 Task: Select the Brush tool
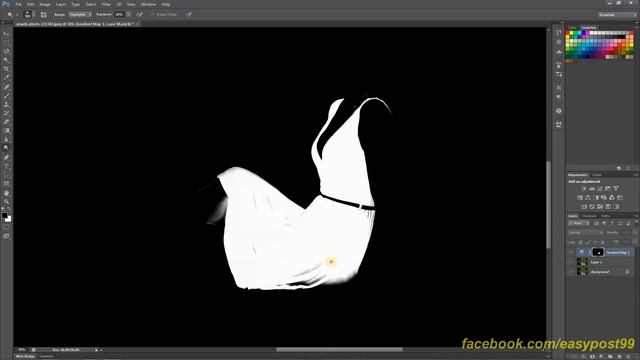click(6, 96)
